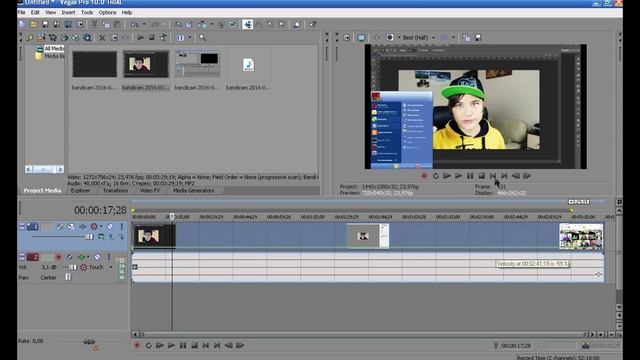Mute audio track 2
This screenshot has height=360, width=640.
pos(97,257)
